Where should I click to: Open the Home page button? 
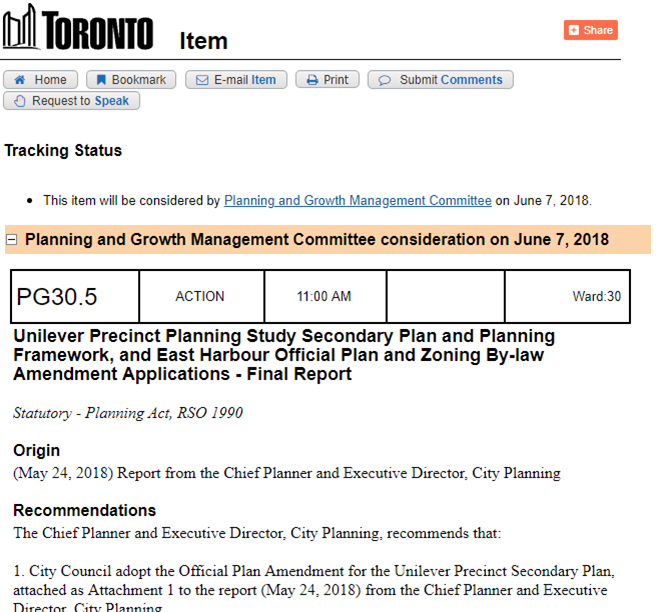40,80
